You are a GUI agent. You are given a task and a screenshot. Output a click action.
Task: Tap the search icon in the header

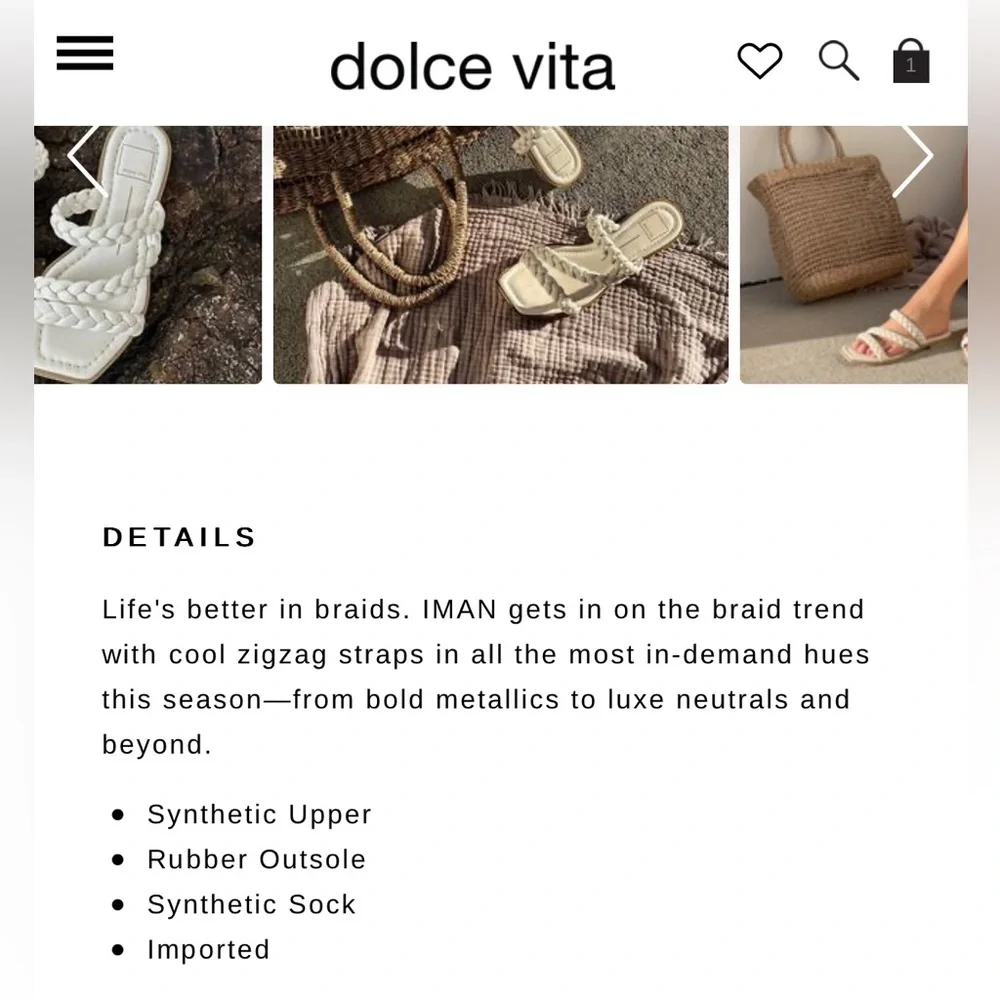(838, 61)
